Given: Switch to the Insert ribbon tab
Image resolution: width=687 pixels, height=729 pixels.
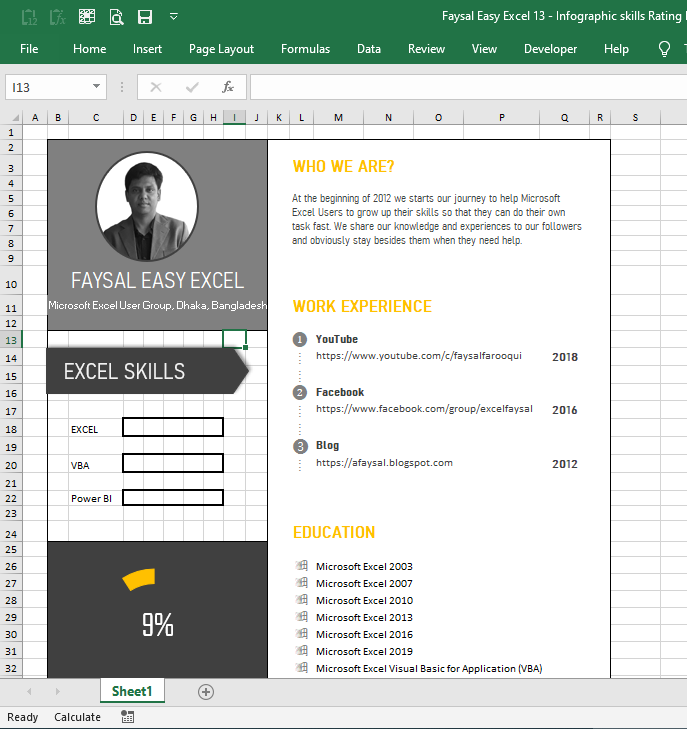Looking at the screenshot, I should [147, 49].
